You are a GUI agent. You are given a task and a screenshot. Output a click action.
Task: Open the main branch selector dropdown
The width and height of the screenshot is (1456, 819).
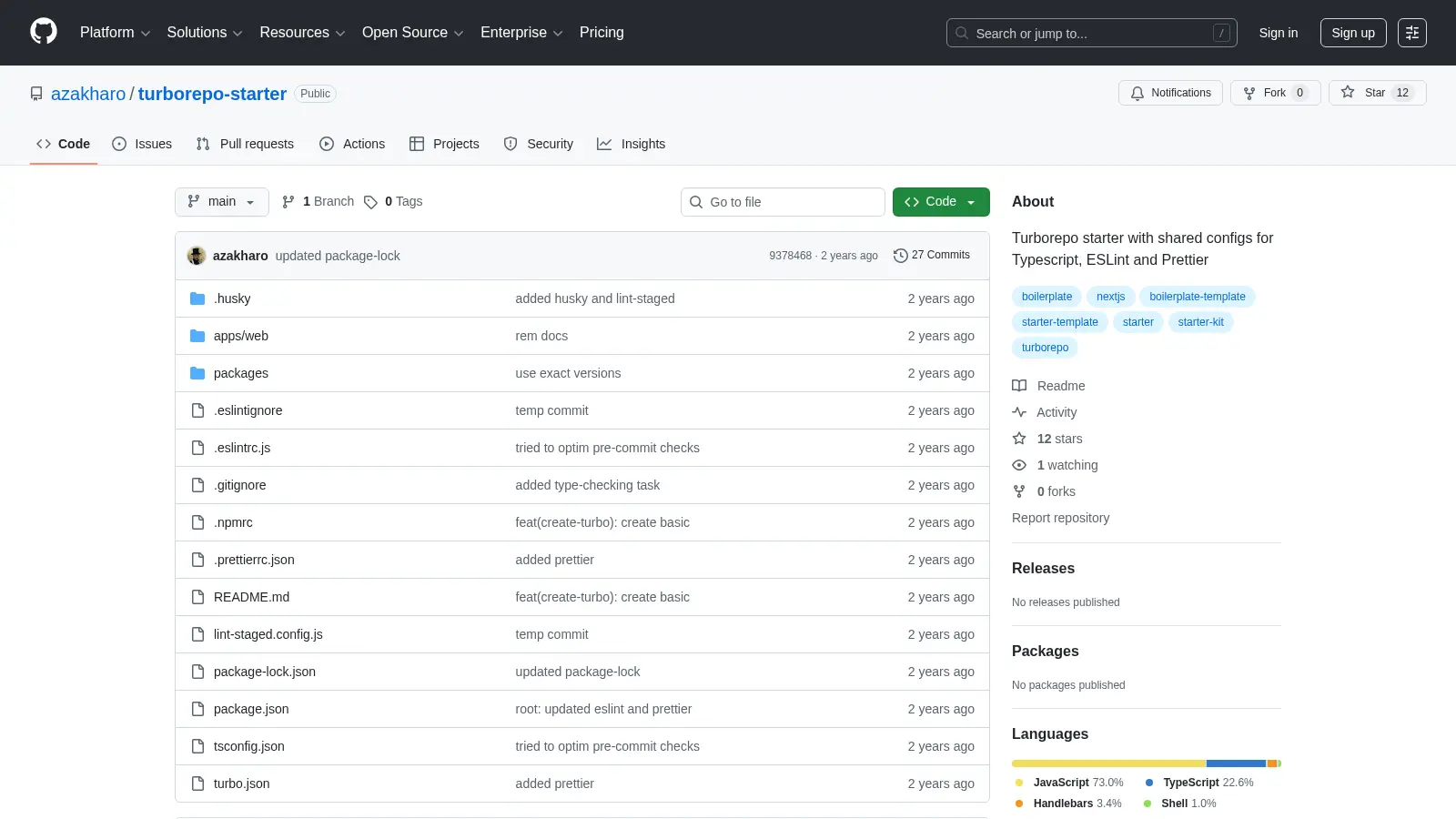point(222,202)
